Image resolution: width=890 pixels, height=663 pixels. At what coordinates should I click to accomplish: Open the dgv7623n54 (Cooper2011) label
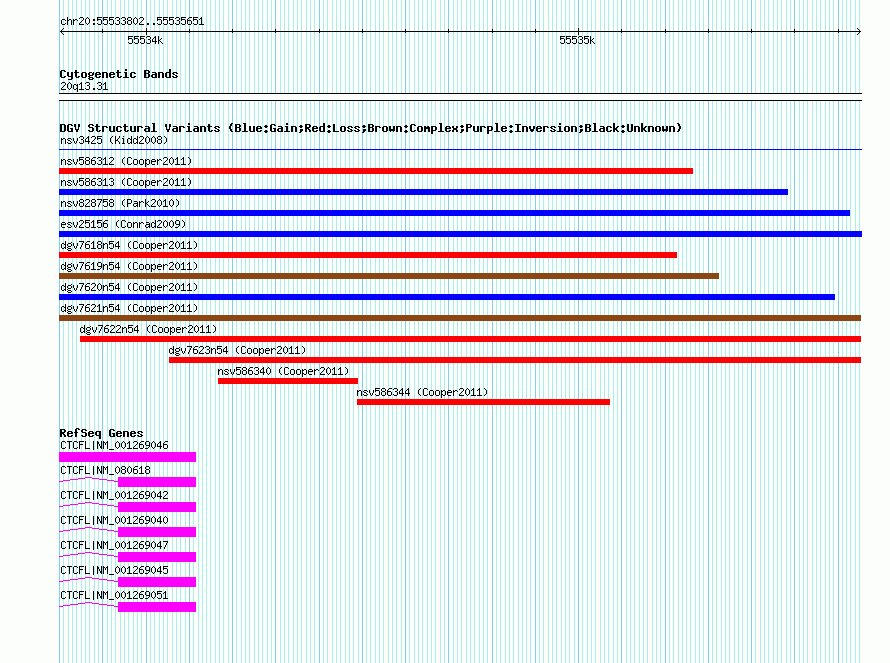[x=237, y=350]
